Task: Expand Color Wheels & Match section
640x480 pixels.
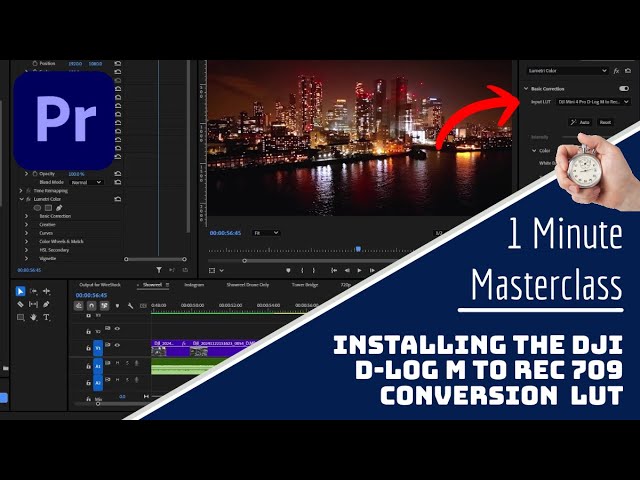Action: 27,241
